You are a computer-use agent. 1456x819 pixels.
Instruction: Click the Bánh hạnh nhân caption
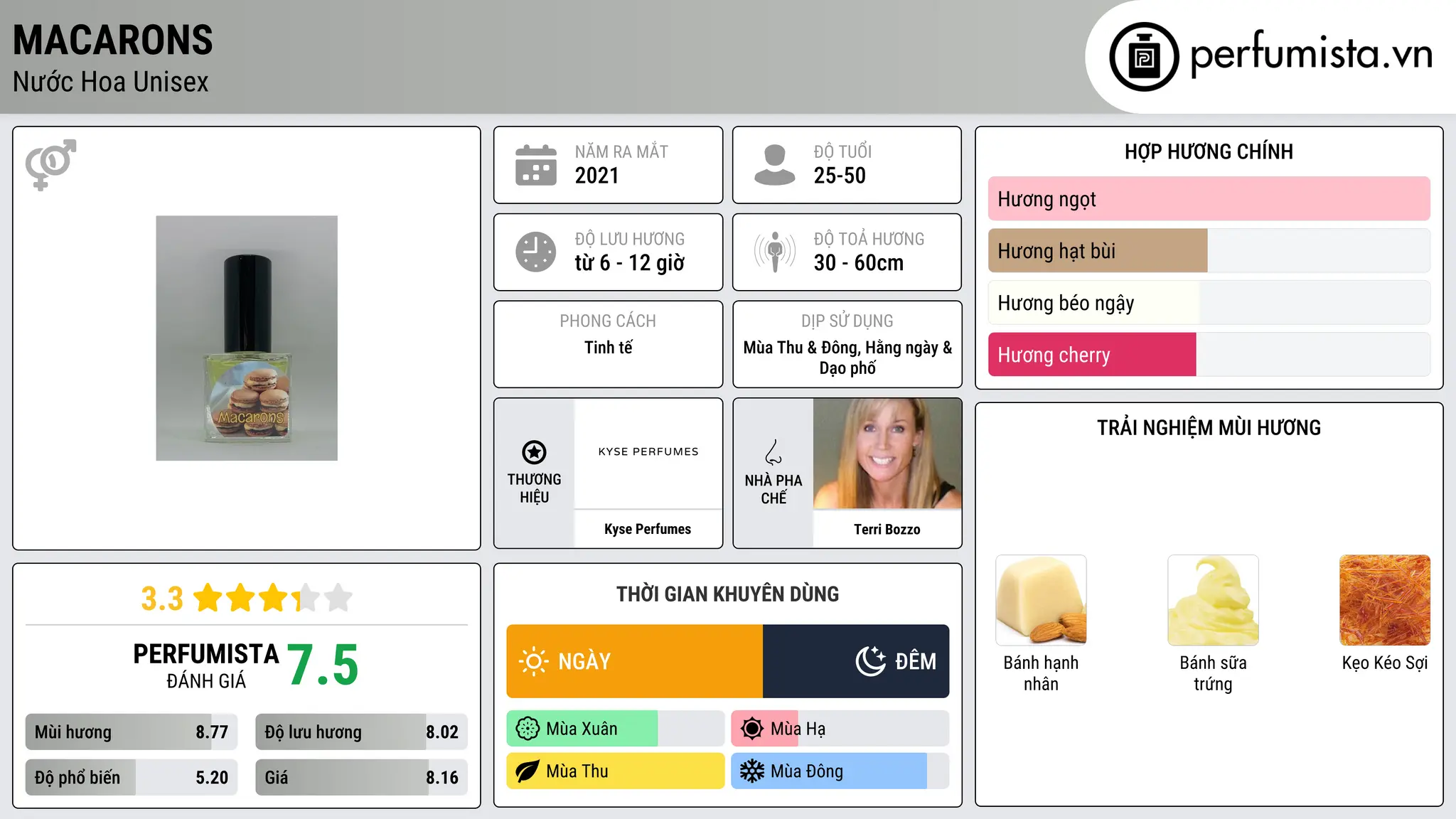[1041, 673]
